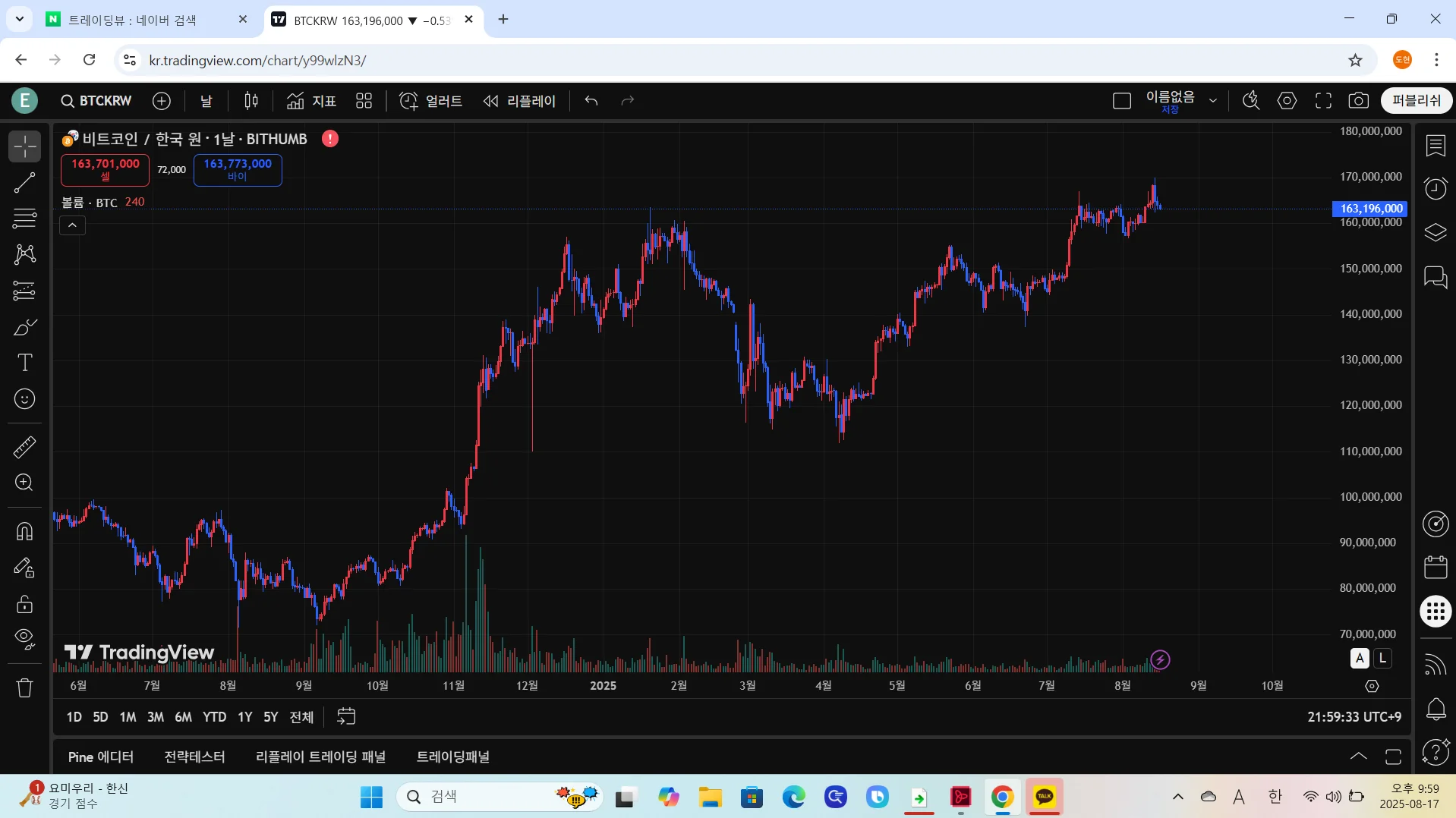
Task: Expand the 이름없음 layout dropdown arrow
Action: pos(1213,101)
